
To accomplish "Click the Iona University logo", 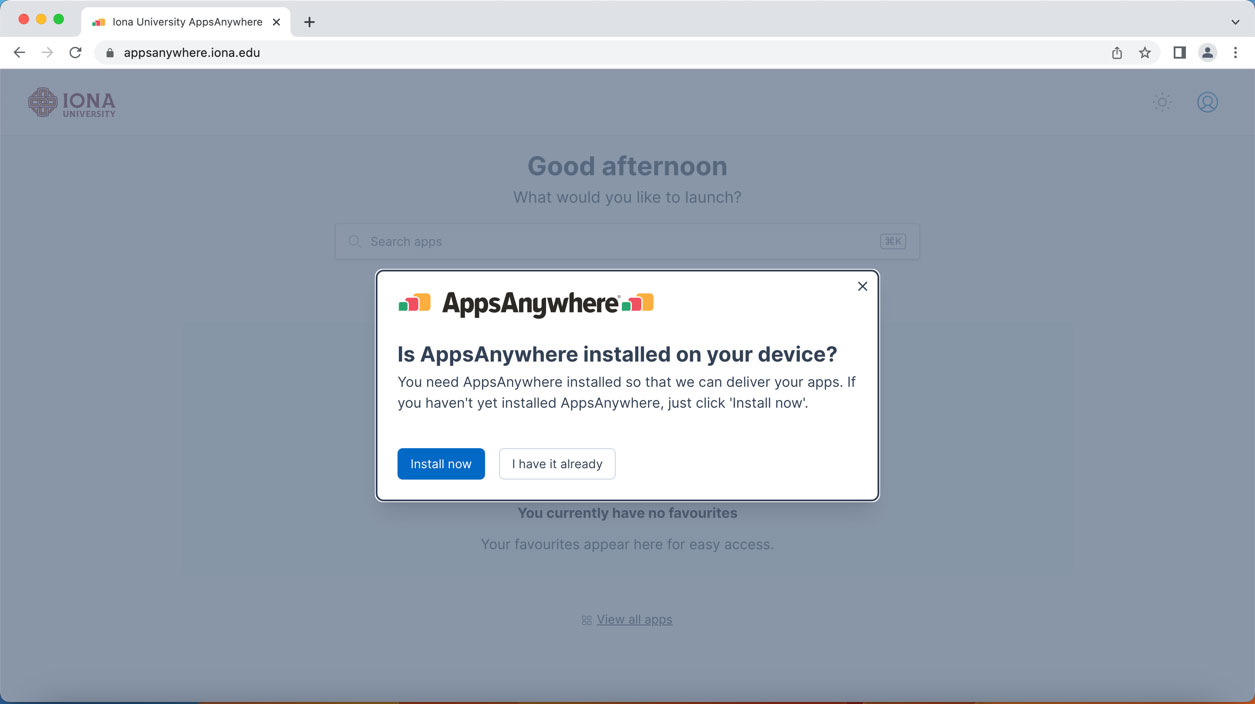I will coord(72,102).
